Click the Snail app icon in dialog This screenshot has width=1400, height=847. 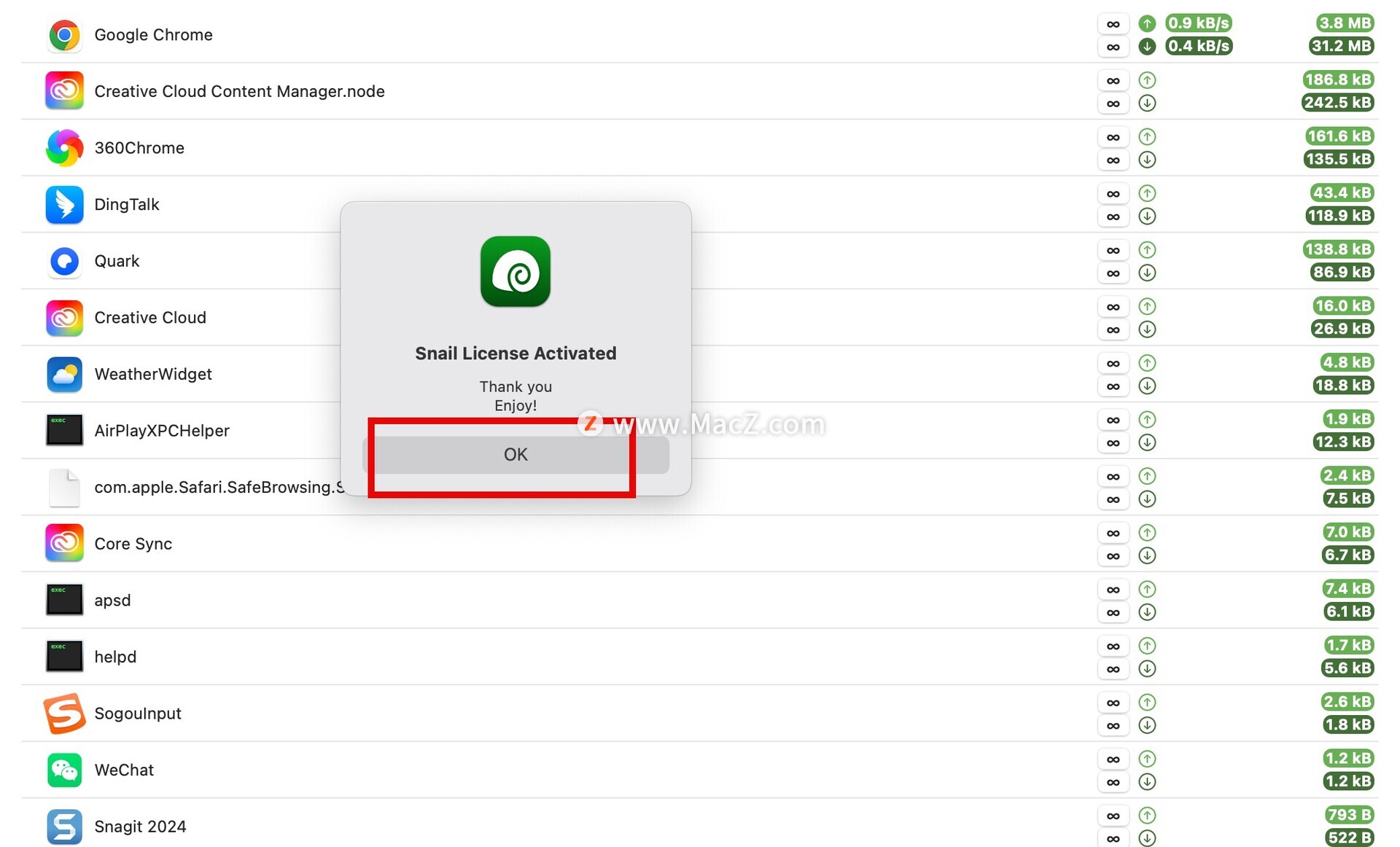click(x=516, y=271)
